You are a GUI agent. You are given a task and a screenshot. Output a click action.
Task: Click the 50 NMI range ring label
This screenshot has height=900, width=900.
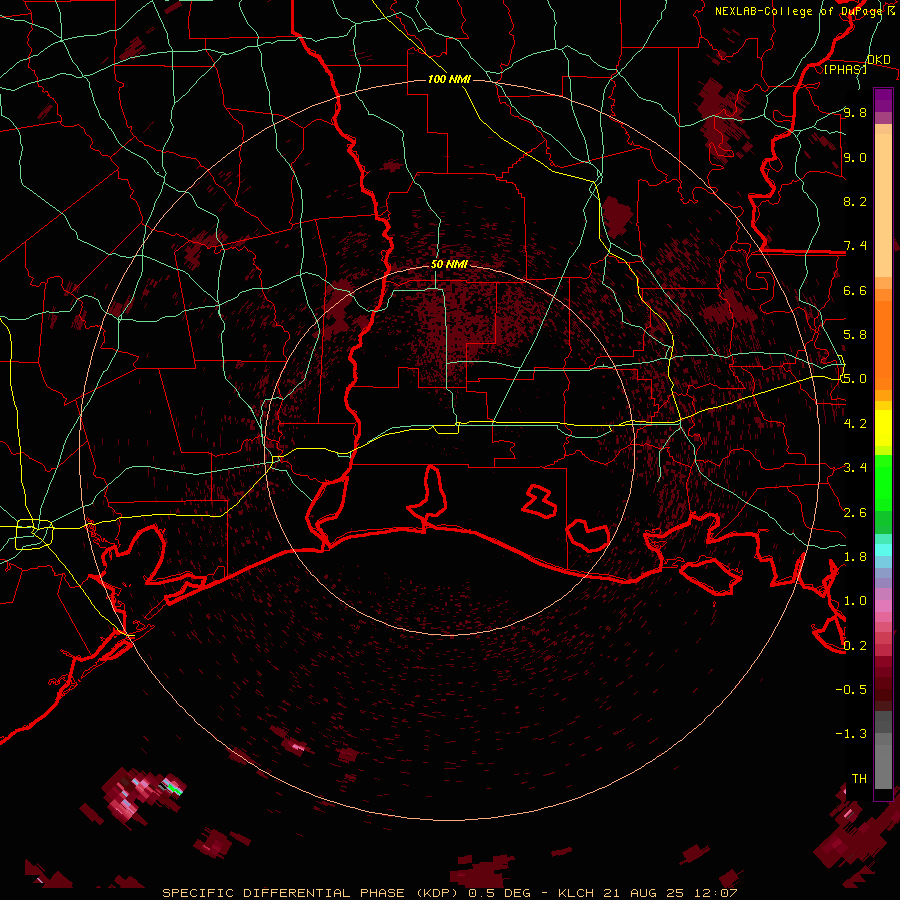pyautogui.click(x=449, y=264)
